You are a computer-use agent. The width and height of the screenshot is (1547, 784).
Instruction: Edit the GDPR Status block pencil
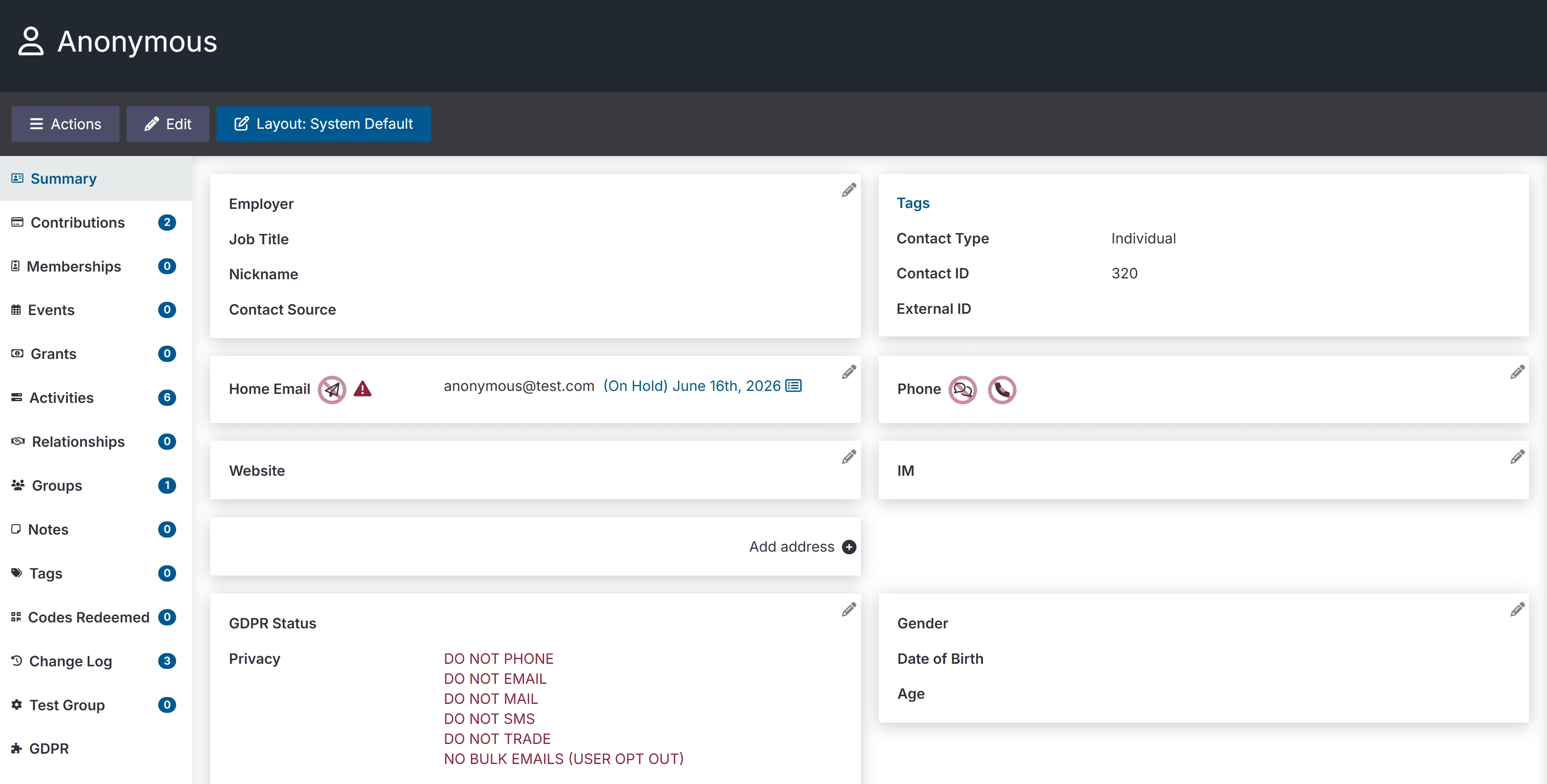point(849,609)
